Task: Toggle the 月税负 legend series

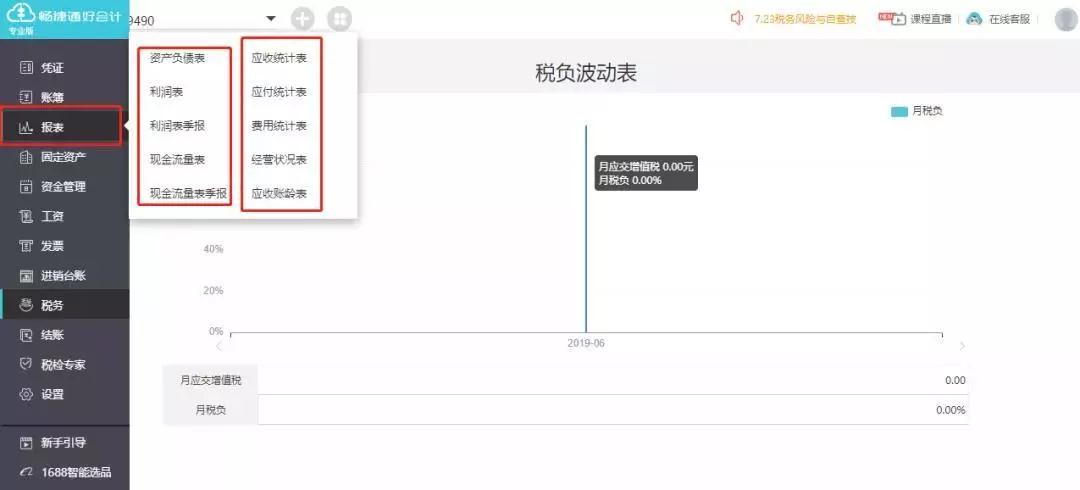Action: pos(916,112)
